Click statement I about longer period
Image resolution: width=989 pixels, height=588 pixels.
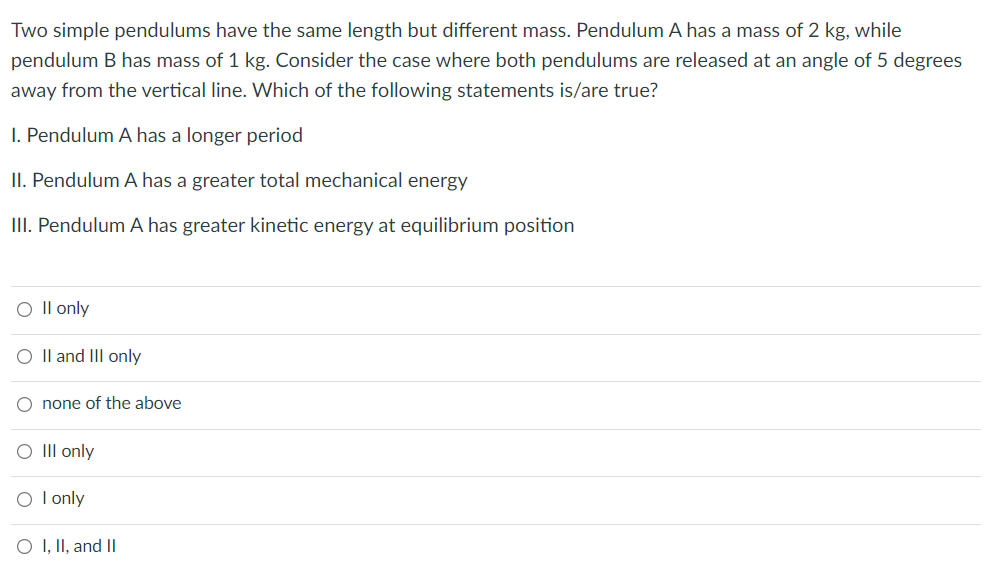pyautogui.click(x=156, y=135)
